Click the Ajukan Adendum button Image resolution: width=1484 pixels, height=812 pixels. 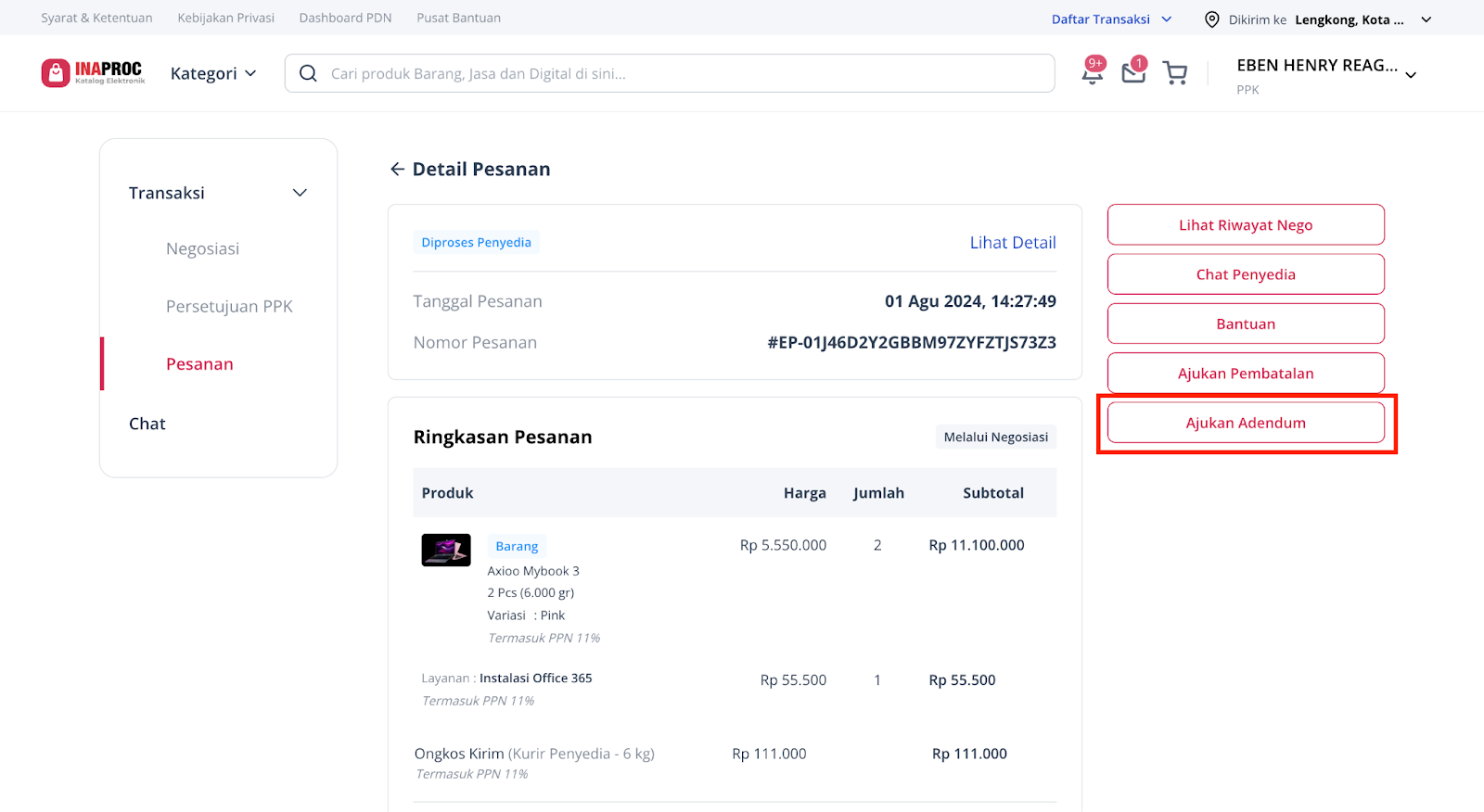[x=1246, y=423]
